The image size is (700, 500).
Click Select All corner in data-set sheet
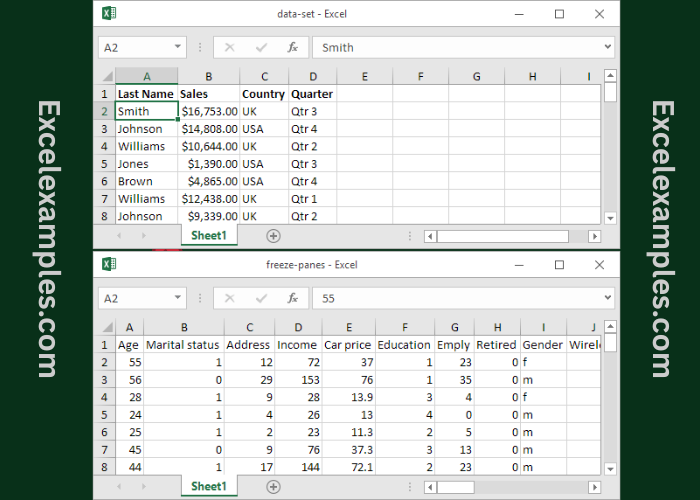[x=105, y=76]
